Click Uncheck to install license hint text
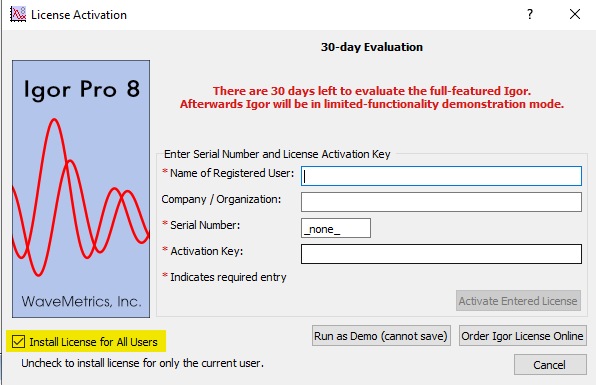The image size is (596, 385). (142, 363)
